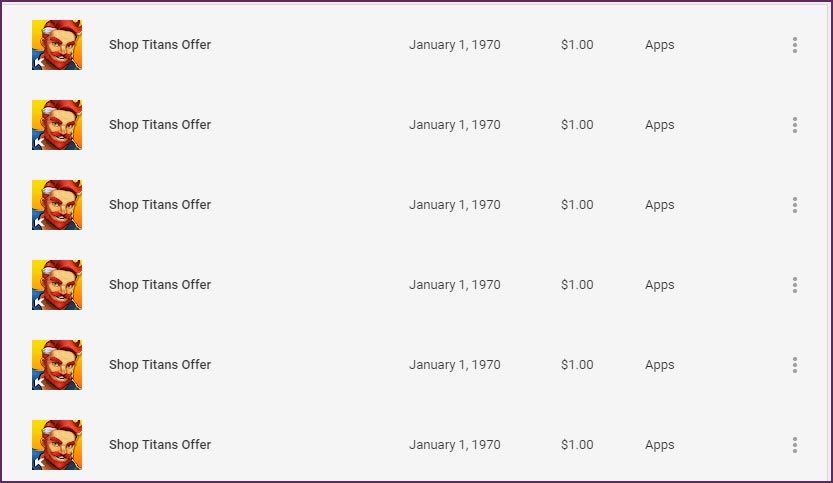This screenshot has width=833, height=483.
Task: Open three-dot menu for third Shop Titans Offer
Action: point(795,205)
